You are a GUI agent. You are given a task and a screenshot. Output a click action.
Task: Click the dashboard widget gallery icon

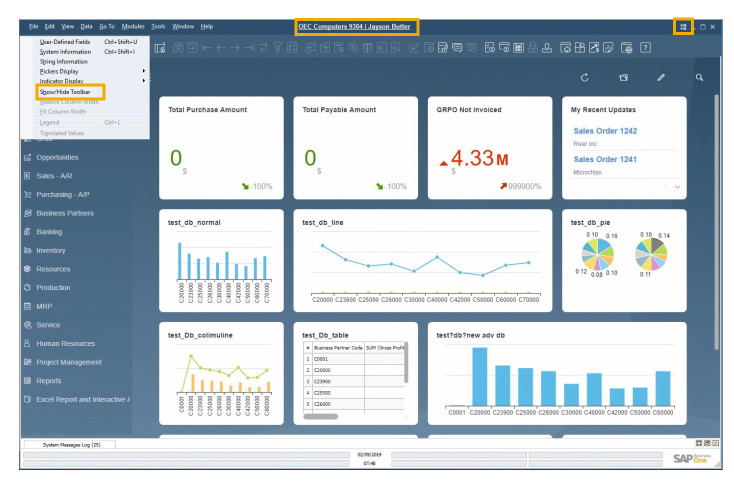pos(623,77)
